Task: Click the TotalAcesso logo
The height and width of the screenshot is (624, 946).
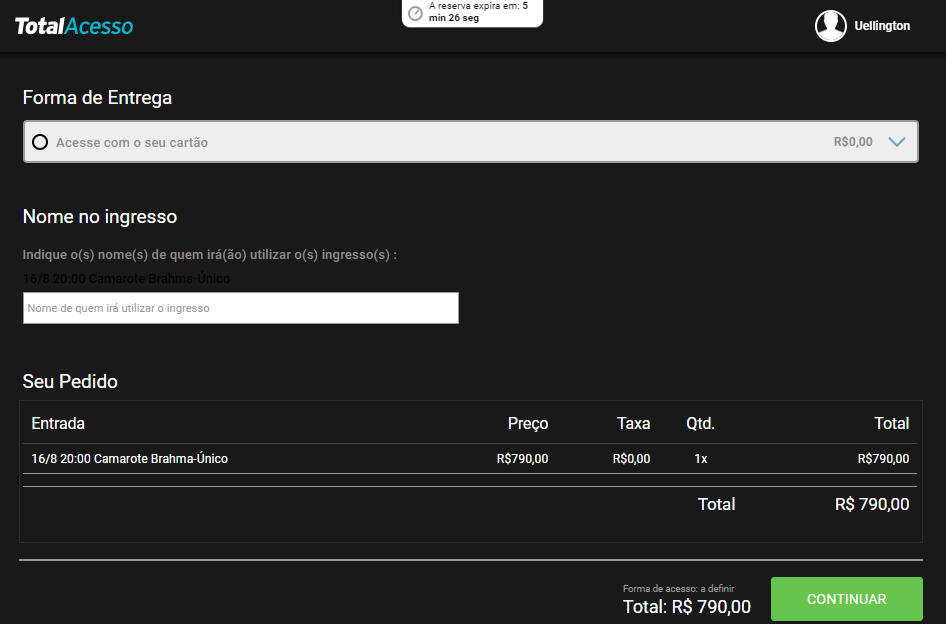Action: click(x=74, y=26)
